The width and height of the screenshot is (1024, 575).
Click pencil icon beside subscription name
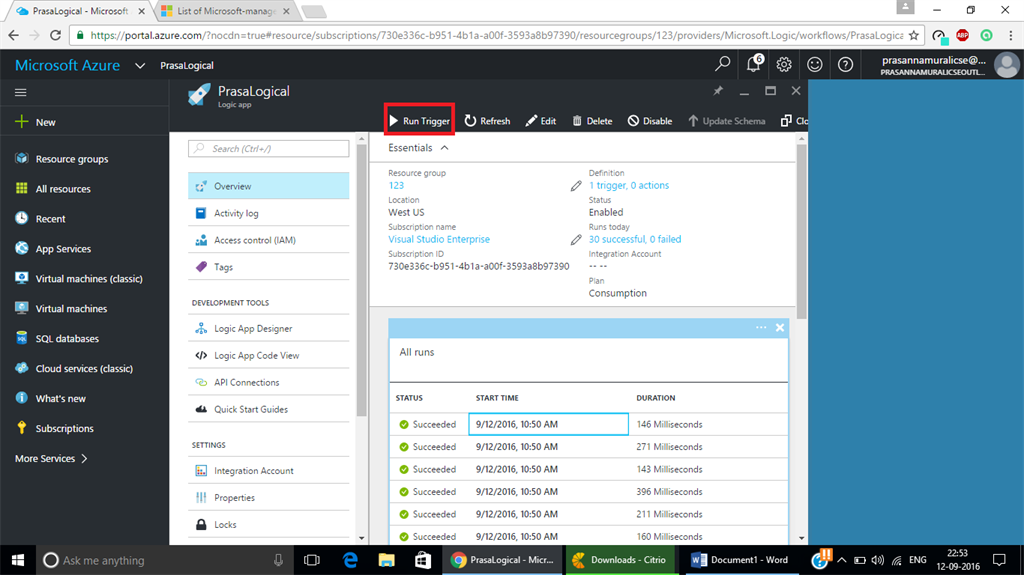575,240
